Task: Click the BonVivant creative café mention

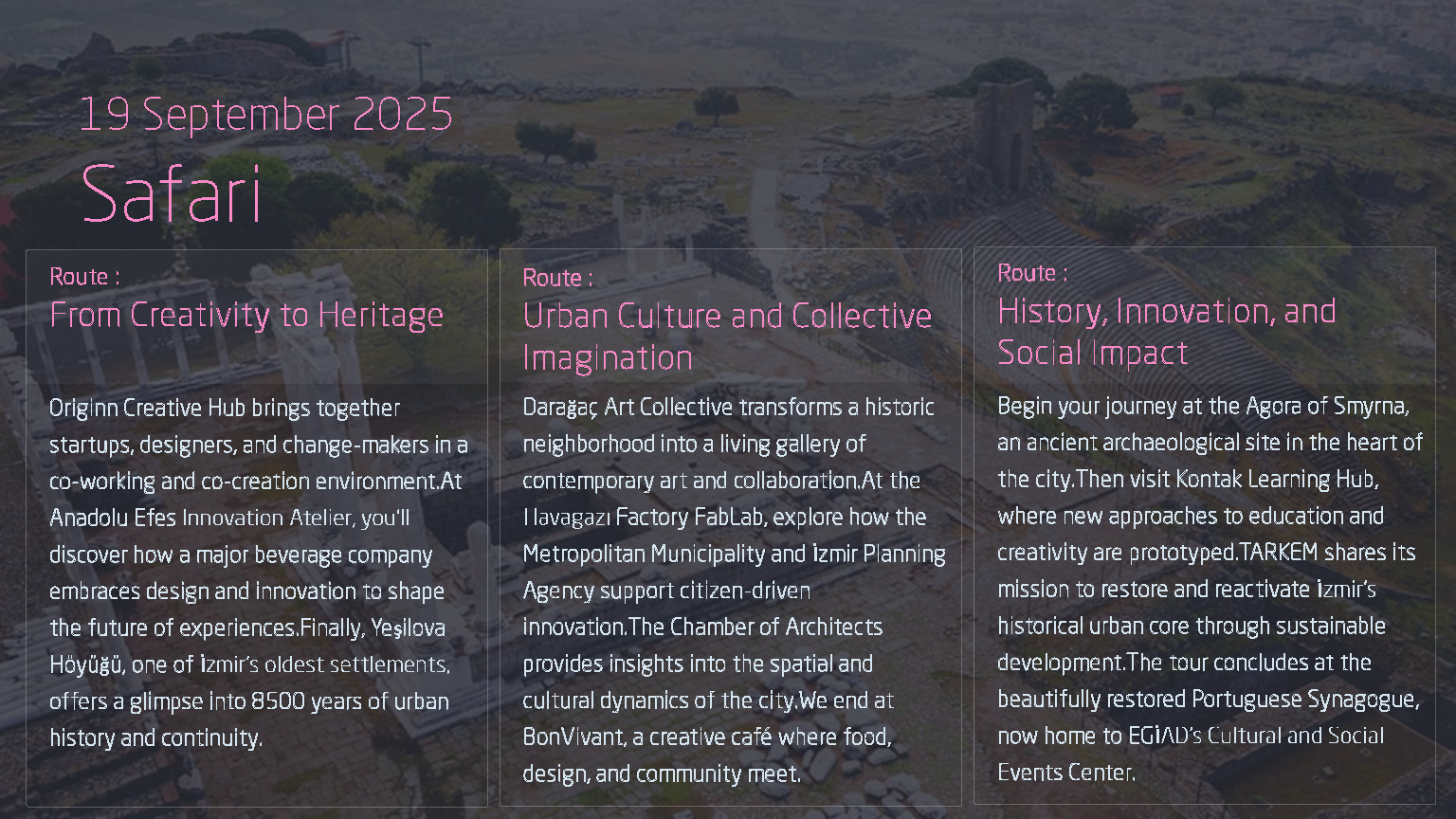Action: click(707, 737)
